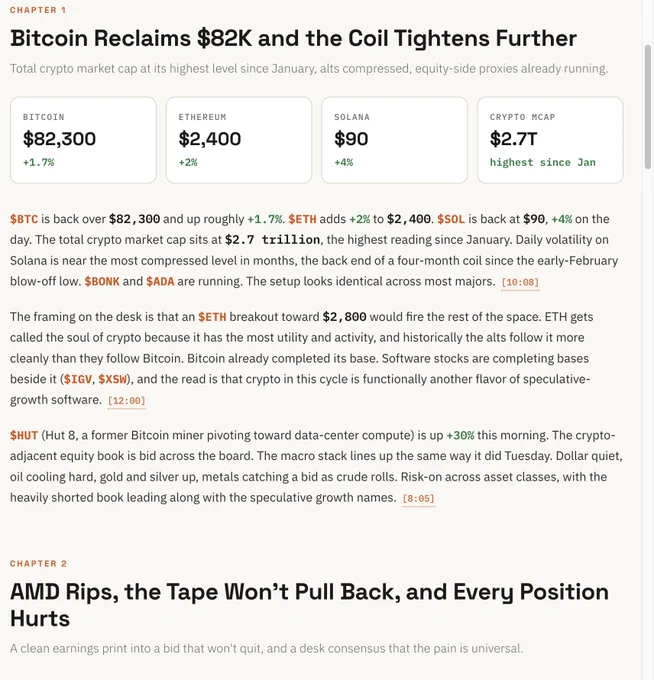Click the [8:05] timestamp reference
The image size is (654, 680).
[418, 499]
